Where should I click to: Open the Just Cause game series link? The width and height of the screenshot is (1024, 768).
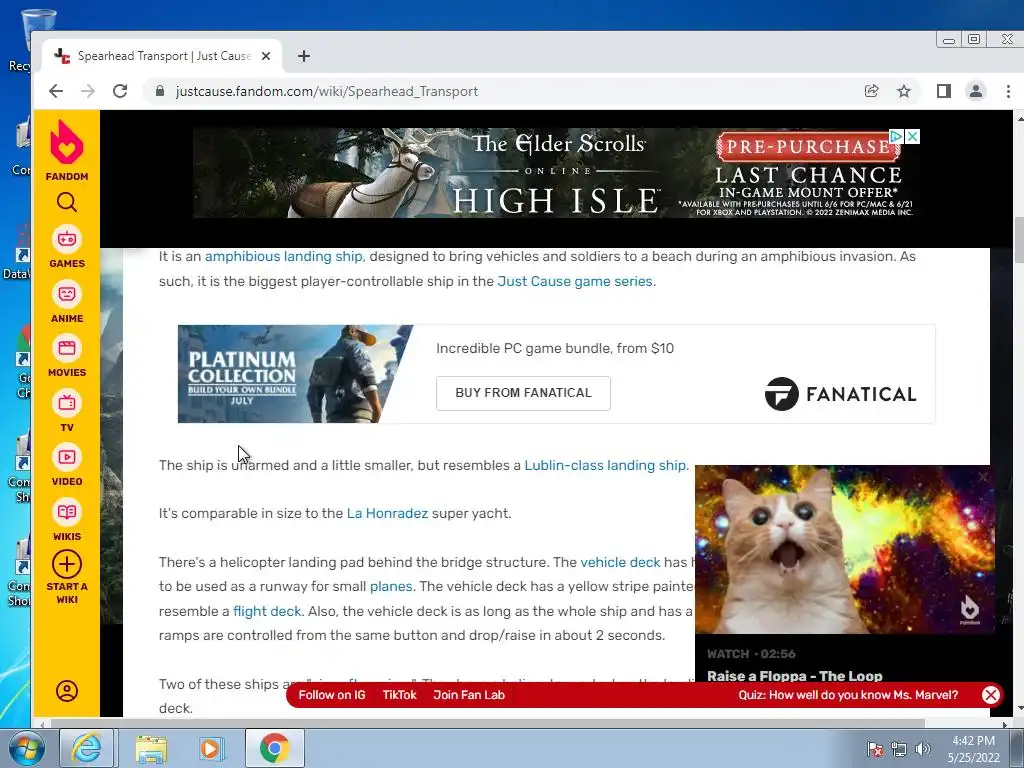click(x=575, y=281)
